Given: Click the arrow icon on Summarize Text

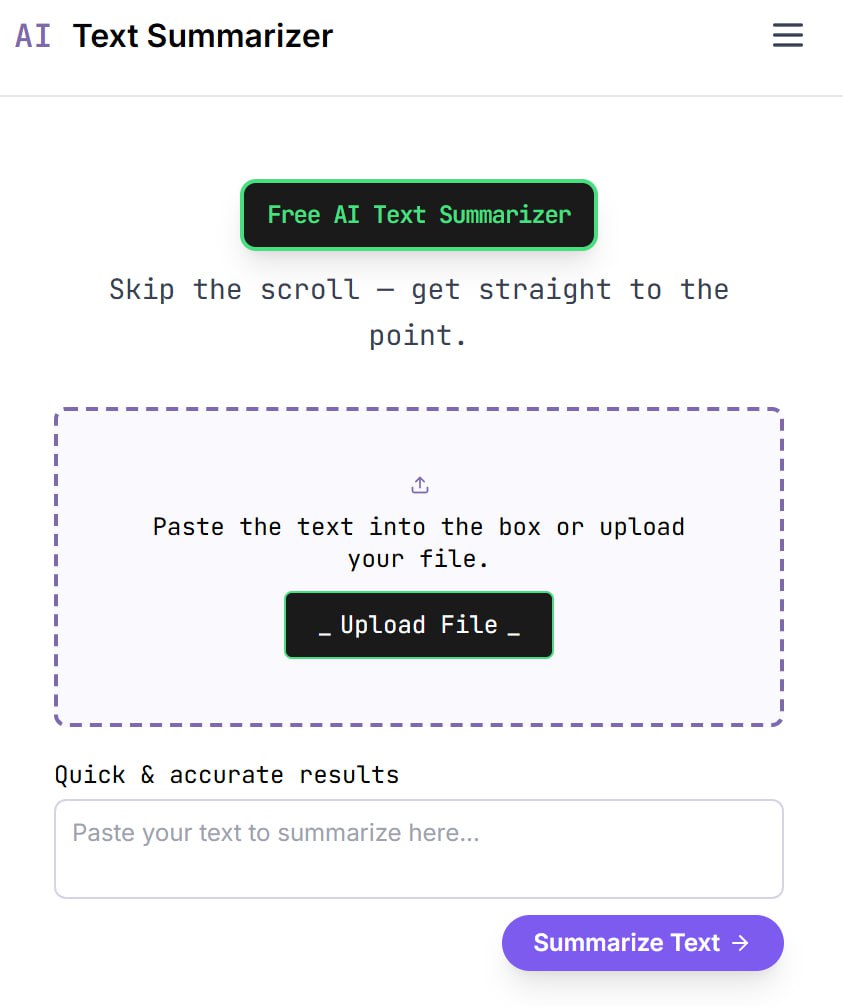Looking at the screenshot, I should 741,943.
